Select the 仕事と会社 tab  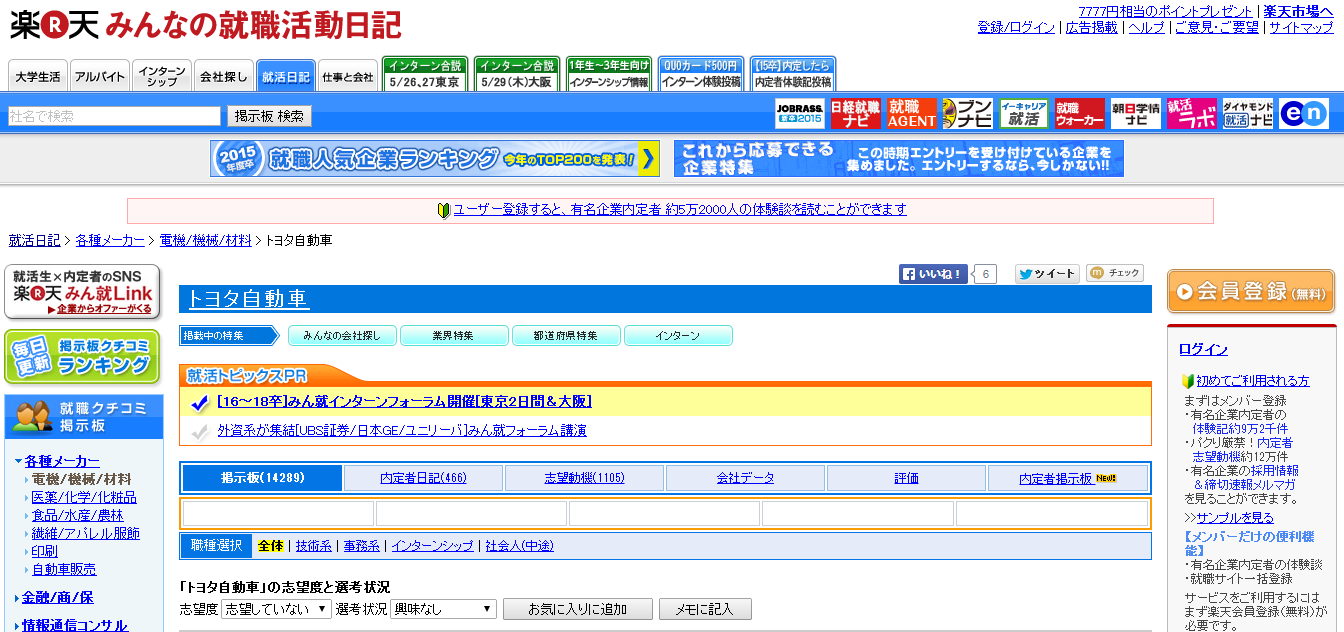coord(347,76)
